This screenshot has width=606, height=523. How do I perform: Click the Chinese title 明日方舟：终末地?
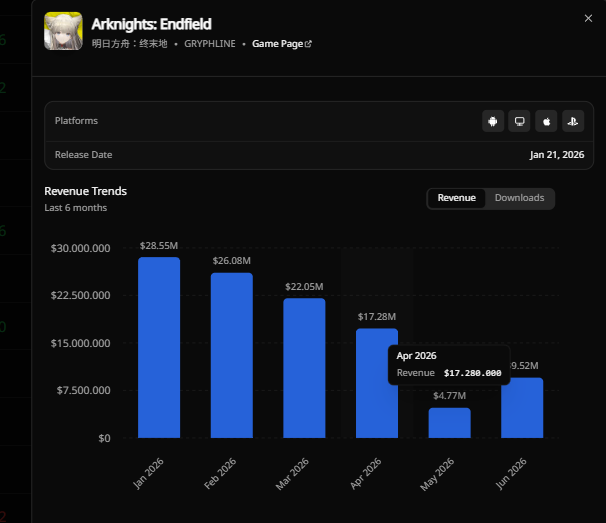click(129, 44)
